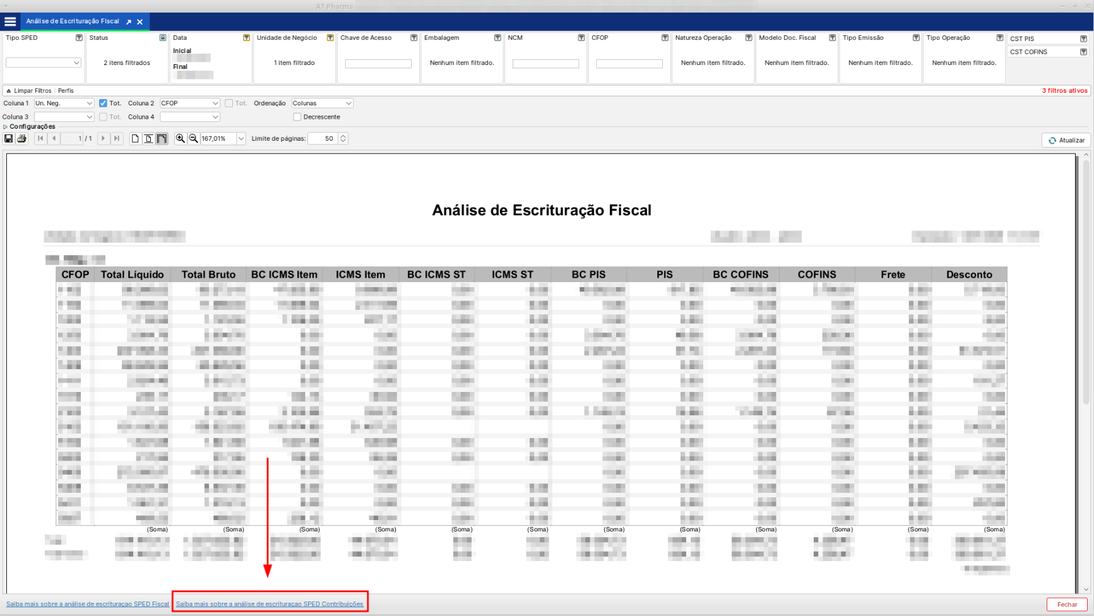Uncheck the Tot. checkbox for Coluna 1
Image resolution: width=1094 pixels, height=616 pixels.
(x=103, y=103)
